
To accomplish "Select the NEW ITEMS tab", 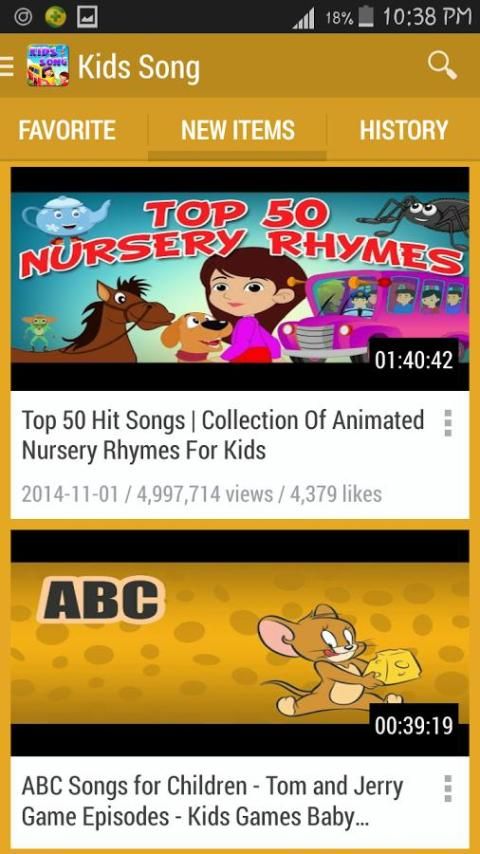I will tap(238, 130).
